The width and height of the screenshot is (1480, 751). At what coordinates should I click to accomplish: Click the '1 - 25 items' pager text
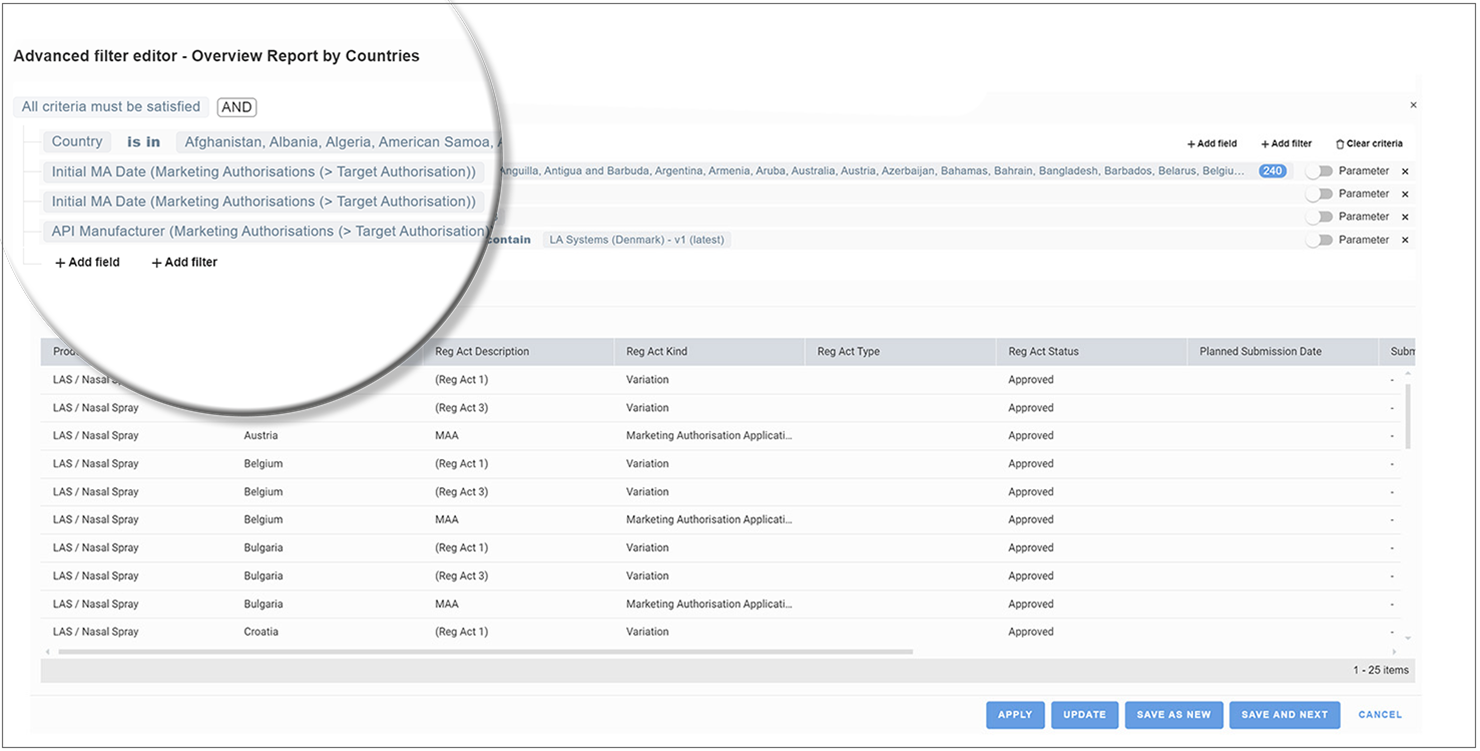click(1381, 670)
